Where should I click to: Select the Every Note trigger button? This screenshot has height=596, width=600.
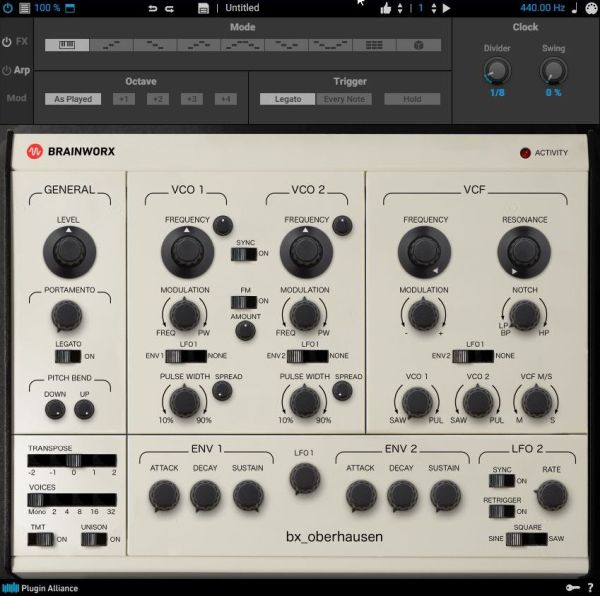click(x=344, y=99)
